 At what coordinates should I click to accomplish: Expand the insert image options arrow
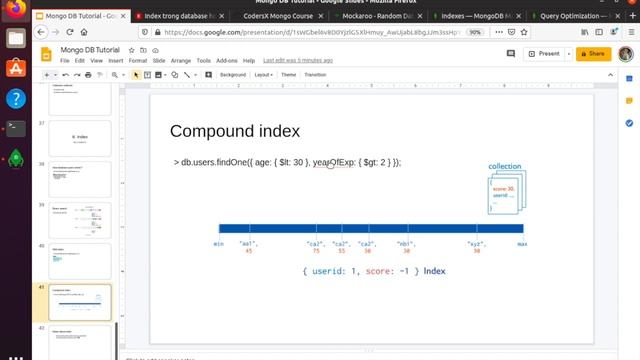165,75
